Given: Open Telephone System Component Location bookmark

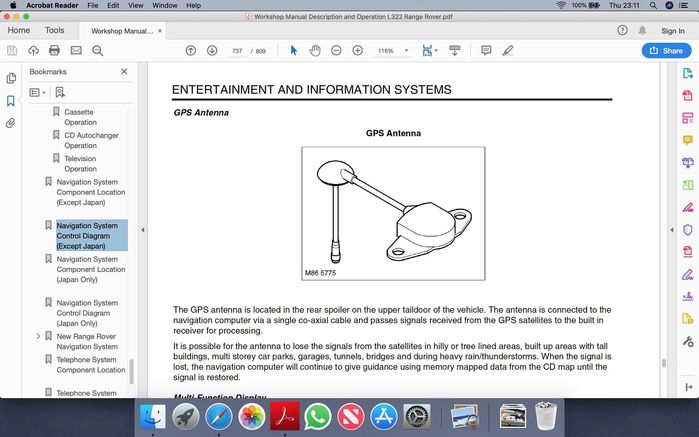Looking at the screenshot, I should [90, 365].
